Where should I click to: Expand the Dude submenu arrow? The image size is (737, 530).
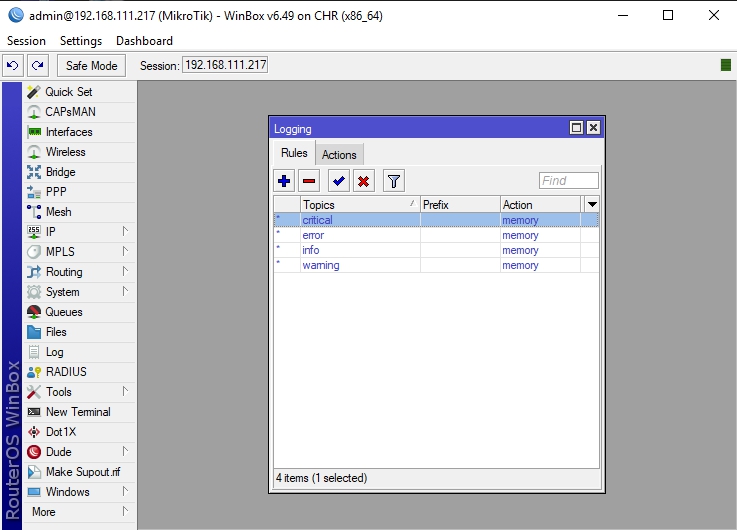coord(125,452)
